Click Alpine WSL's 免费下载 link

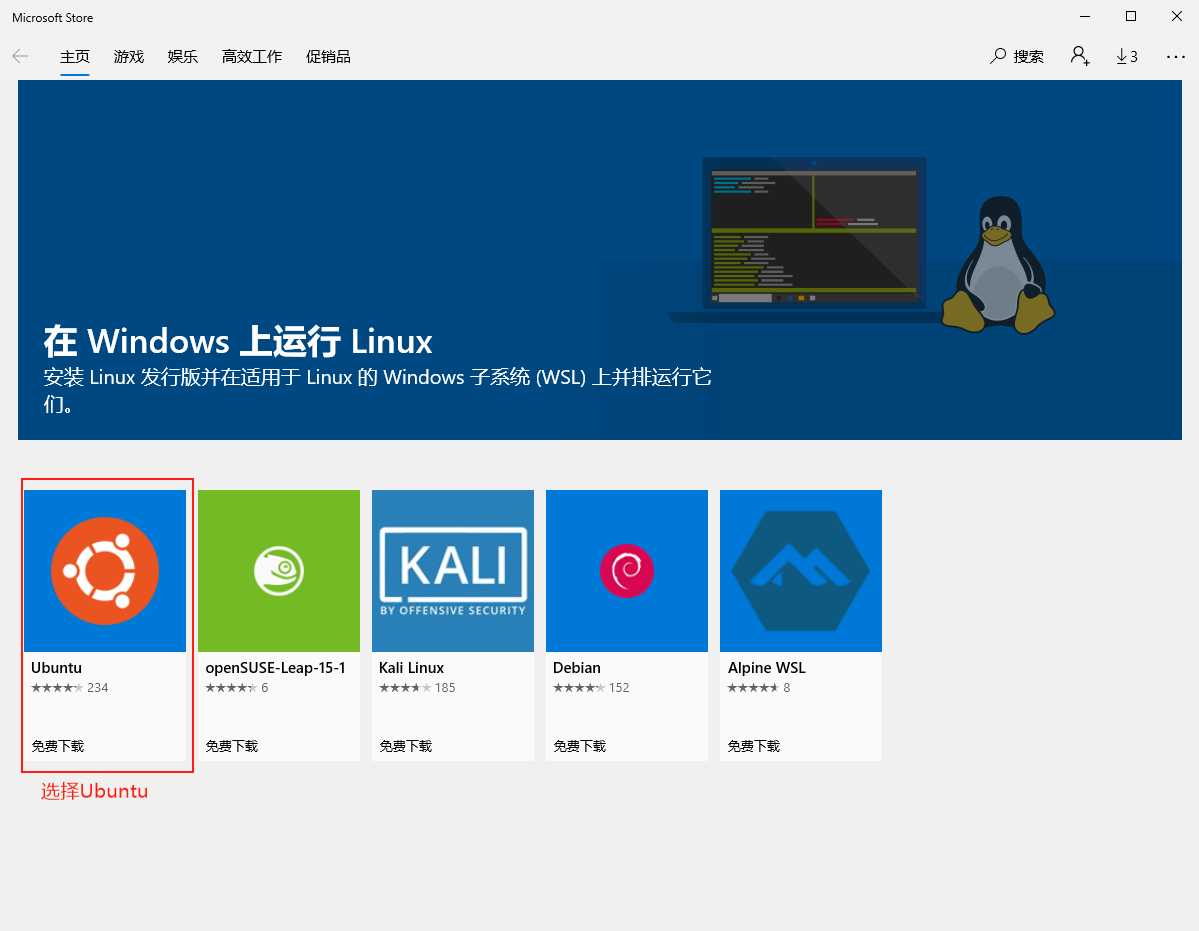coord(754,745)
